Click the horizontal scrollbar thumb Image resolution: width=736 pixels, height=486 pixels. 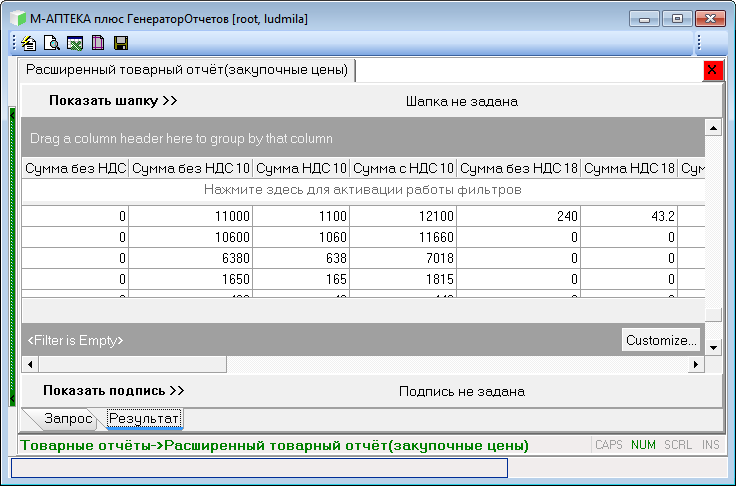click(x=133, y=364)
